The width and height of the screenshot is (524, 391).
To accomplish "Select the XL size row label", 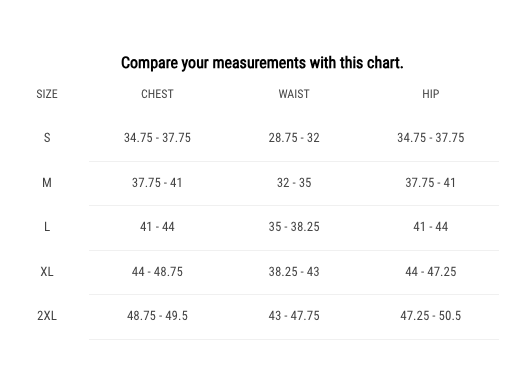I will [47, 272].
